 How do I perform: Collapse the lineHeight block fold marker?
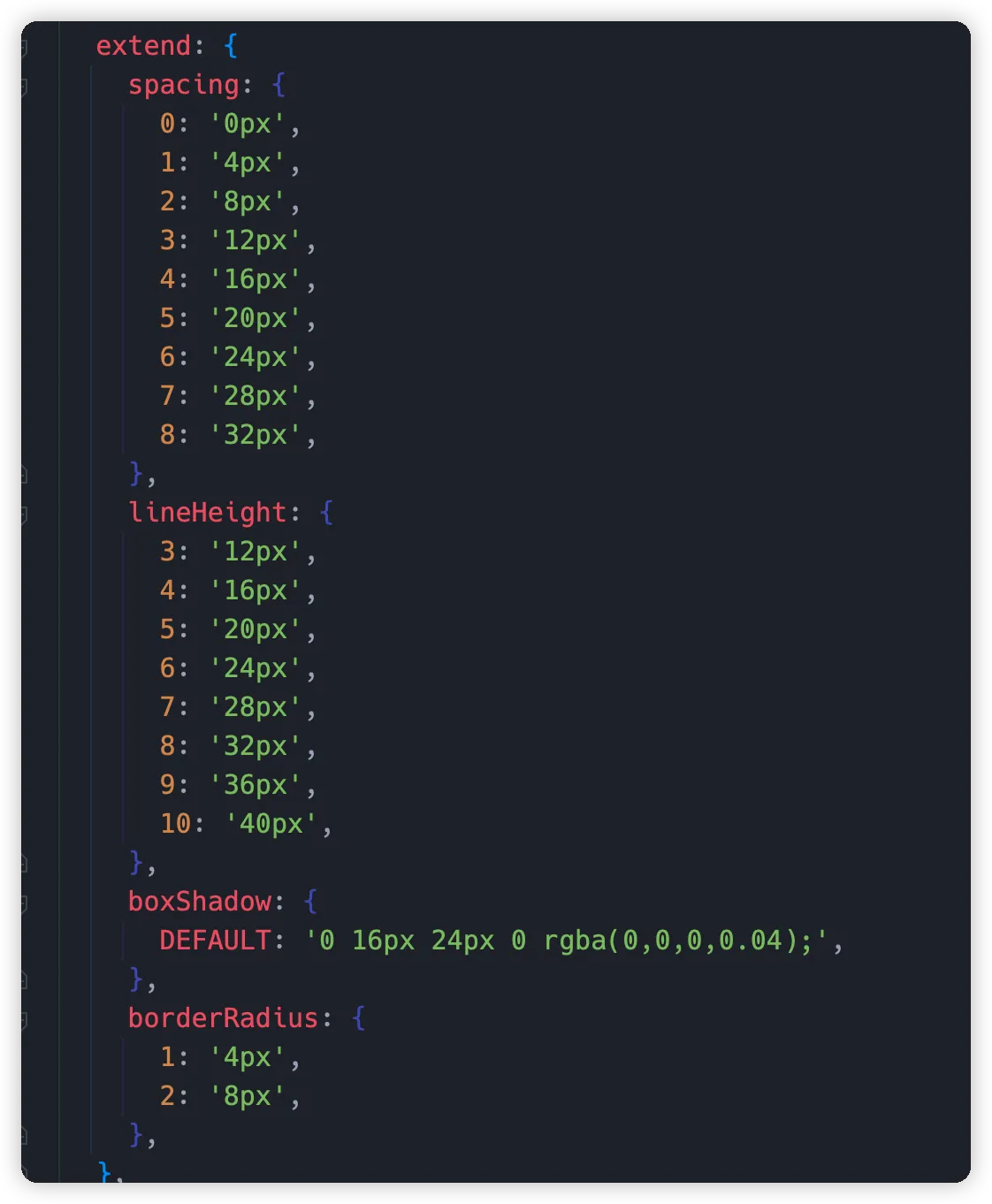[24, 514]
